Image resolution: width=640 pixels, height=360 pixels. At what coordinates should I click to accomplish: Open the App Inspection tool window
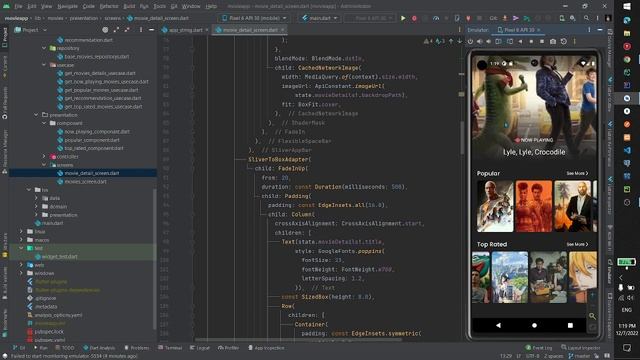pos(266,348)
